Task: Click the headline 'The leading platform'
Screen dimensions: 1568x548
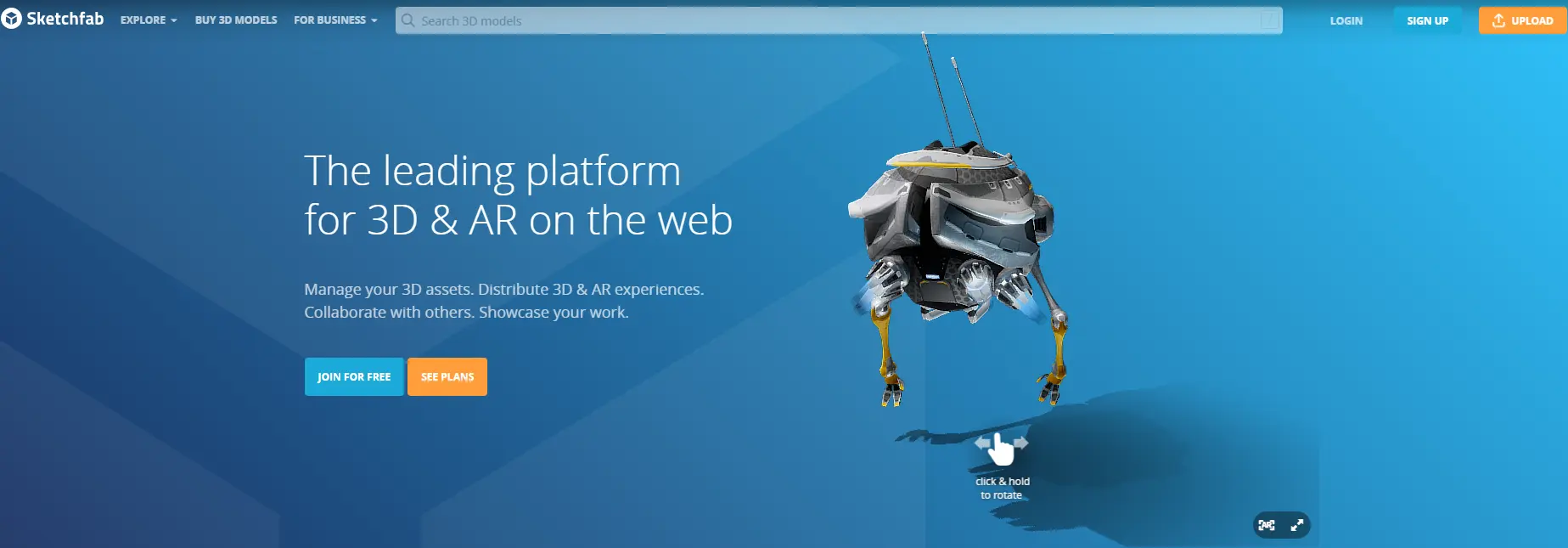Action: click(492, 171)
